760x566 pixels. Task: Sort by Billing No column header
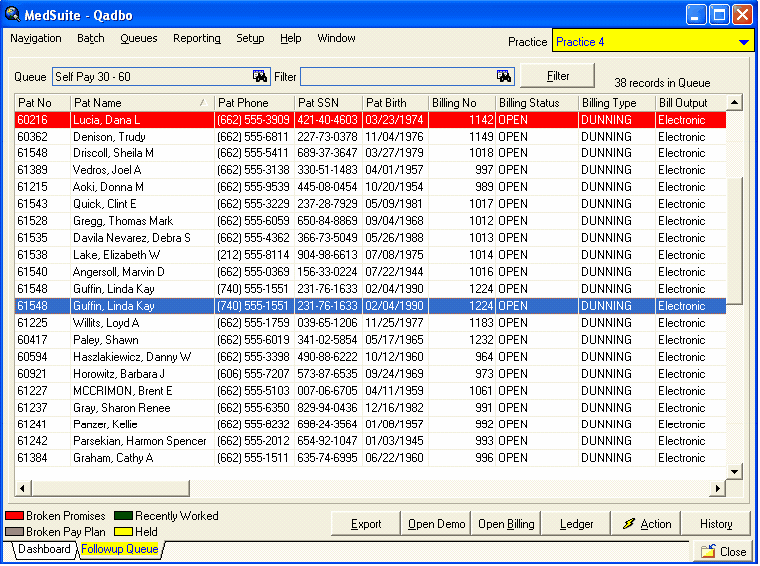(462, 103)
